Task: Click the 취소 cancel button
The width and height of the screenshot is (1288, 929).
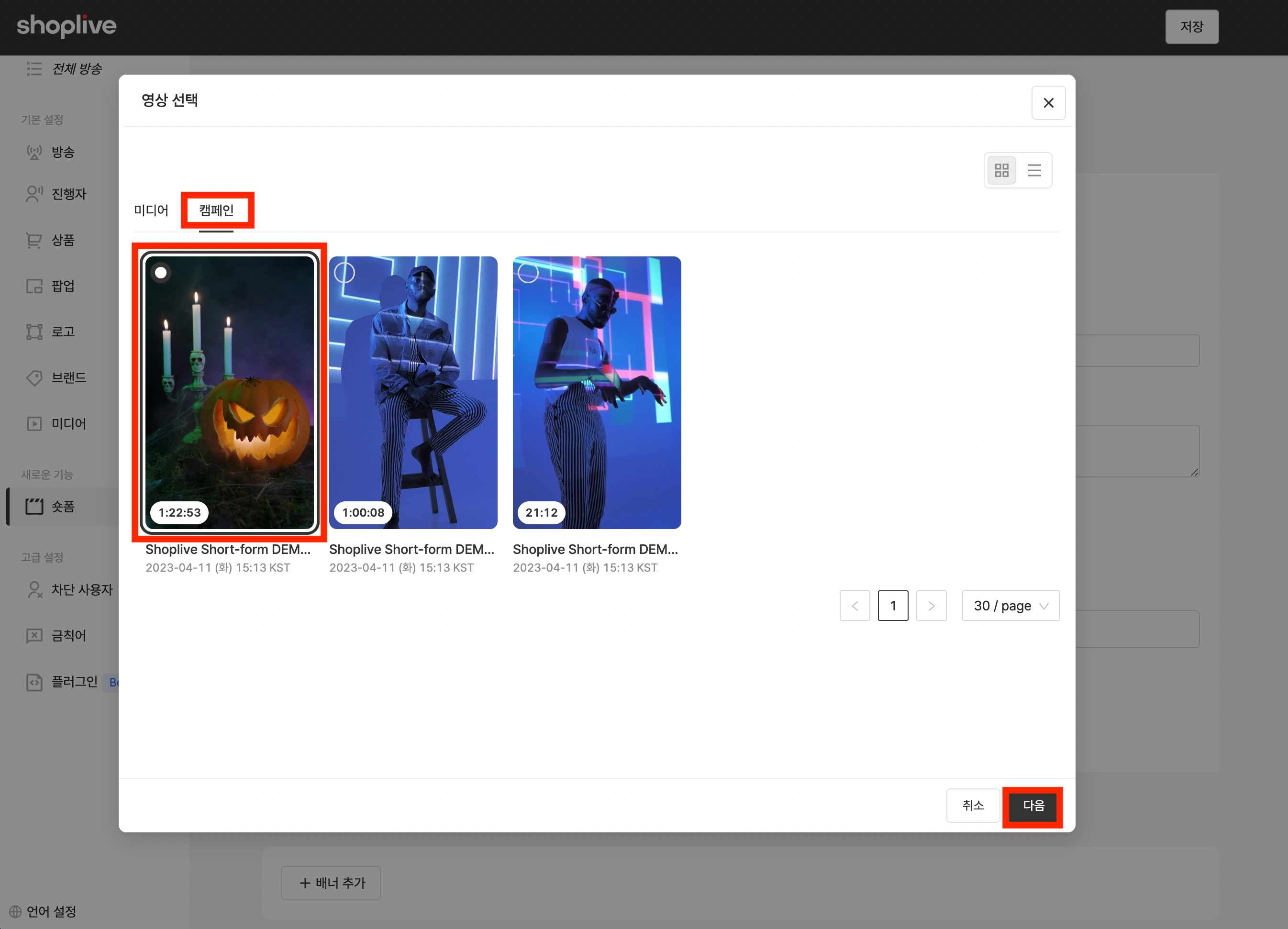Action: (x=973, y=805)
